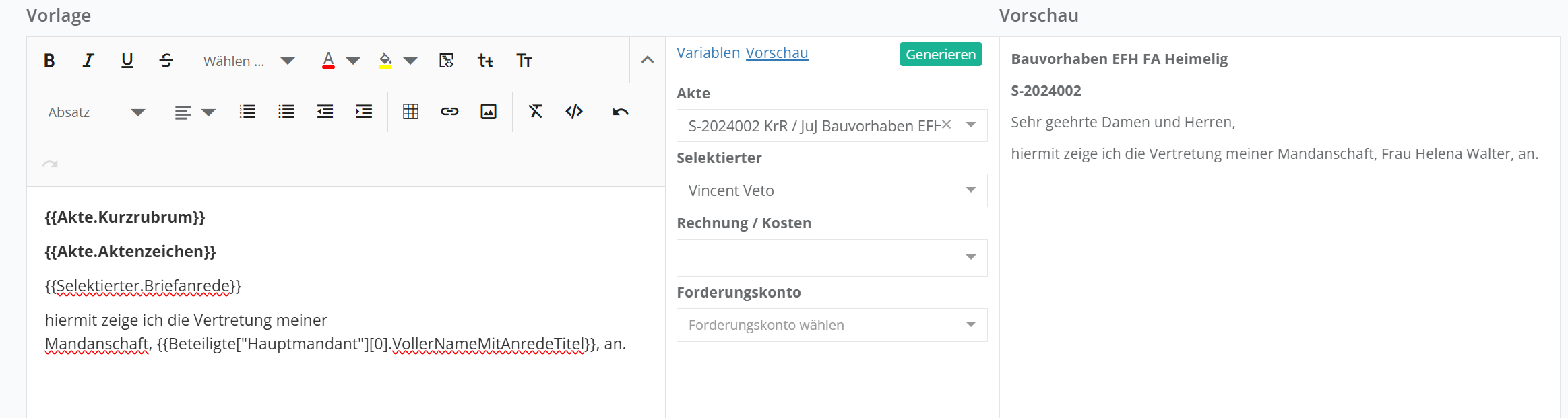Insert a numbered list
Viewport: 1568px width, 418px height.
click(247, 112)
